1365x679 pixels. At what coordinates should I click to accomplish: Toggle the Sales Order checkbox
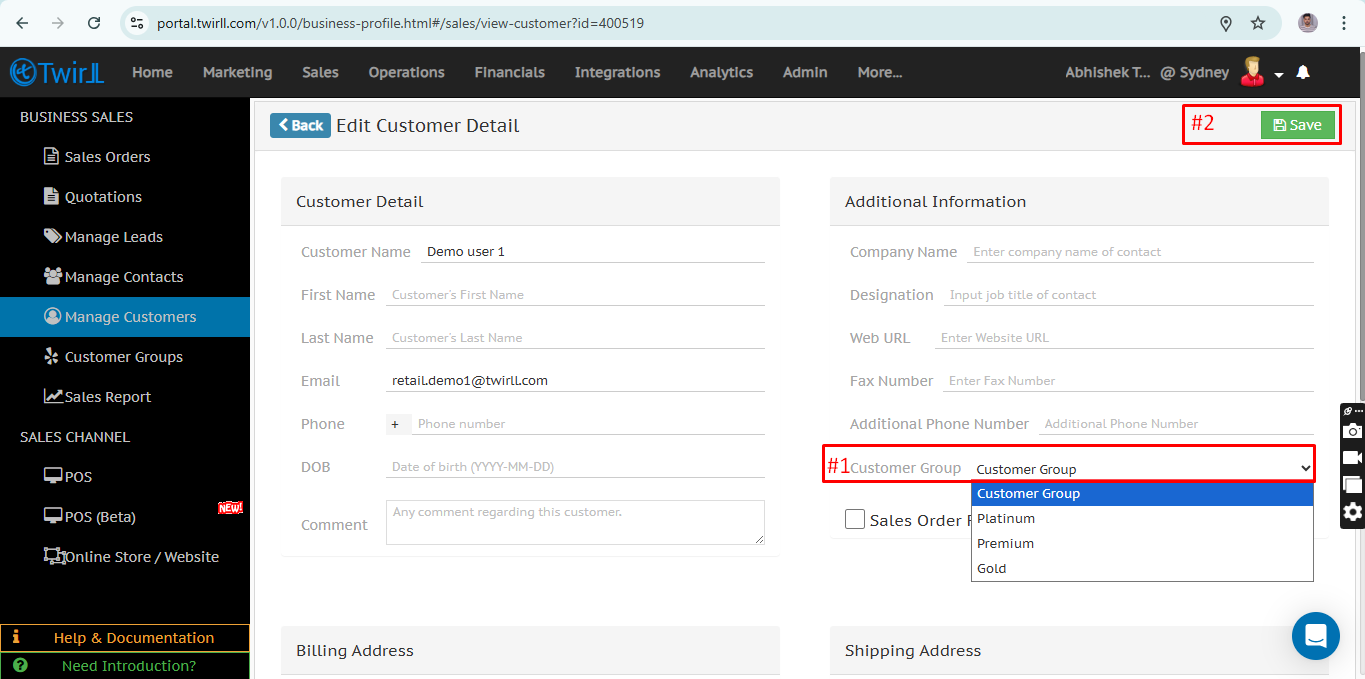(x=855, y=519)
